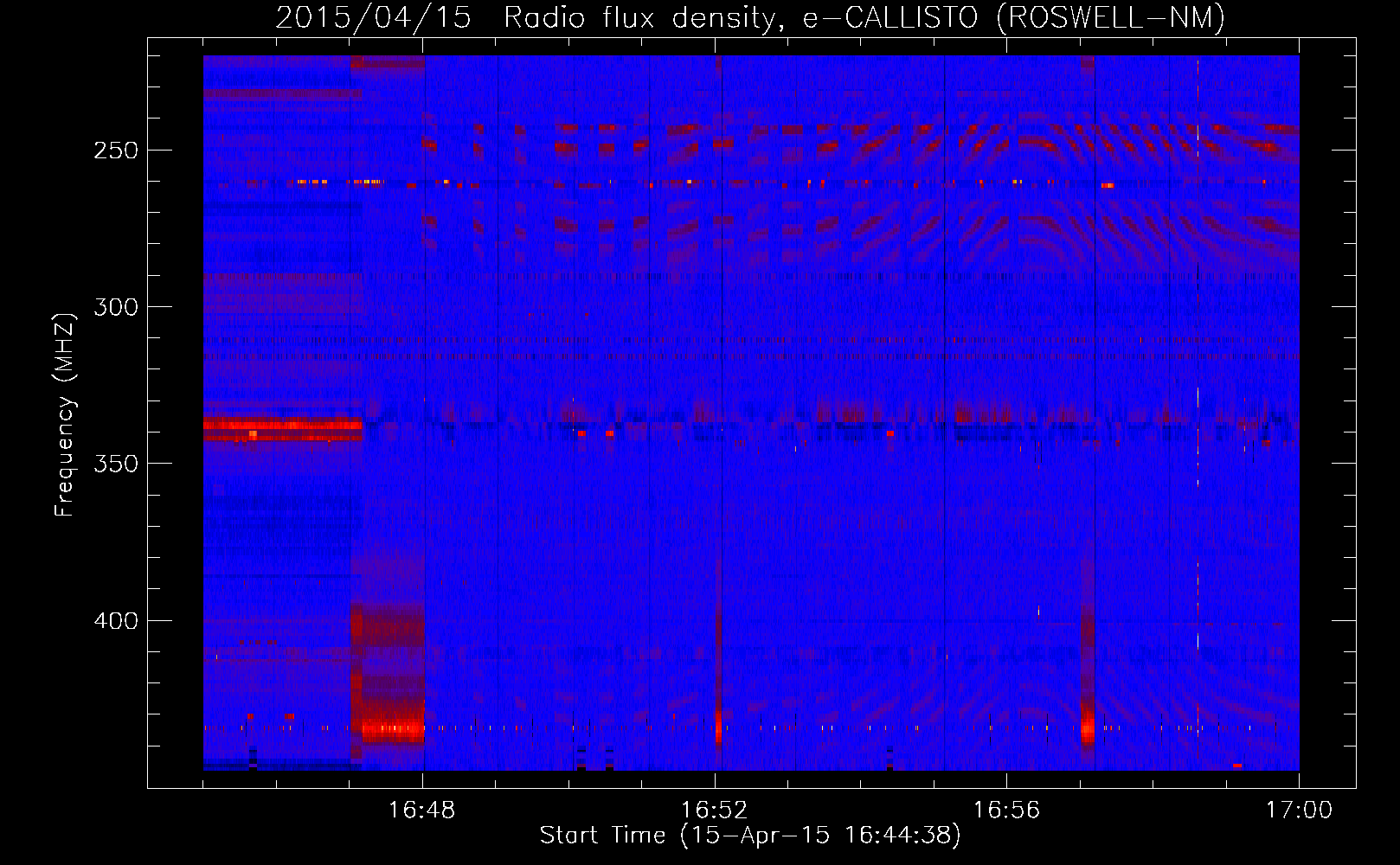Select the 300 frequency tick label
The width and height of the screenshot is (1400, 865).
(116, 307)
